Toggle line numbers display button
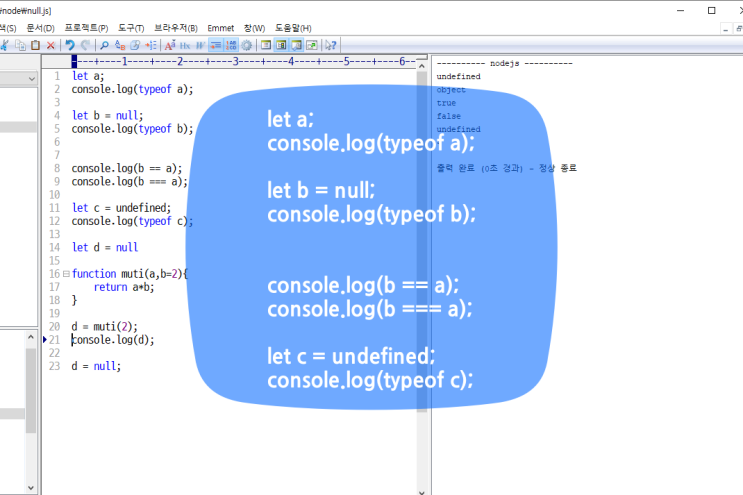 [231, 45]
